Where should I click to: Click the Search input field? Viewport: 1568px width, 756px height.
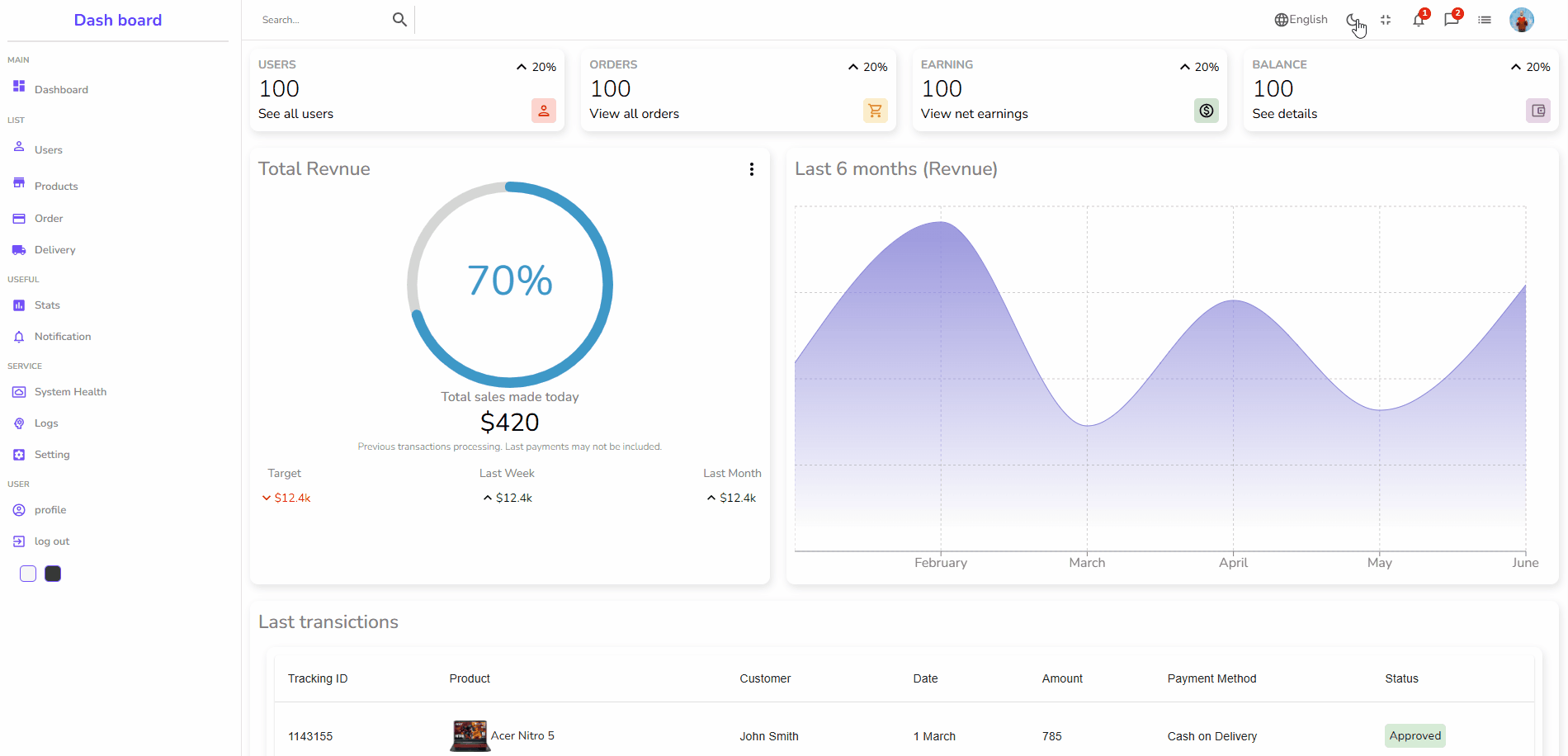coord(322,20)
